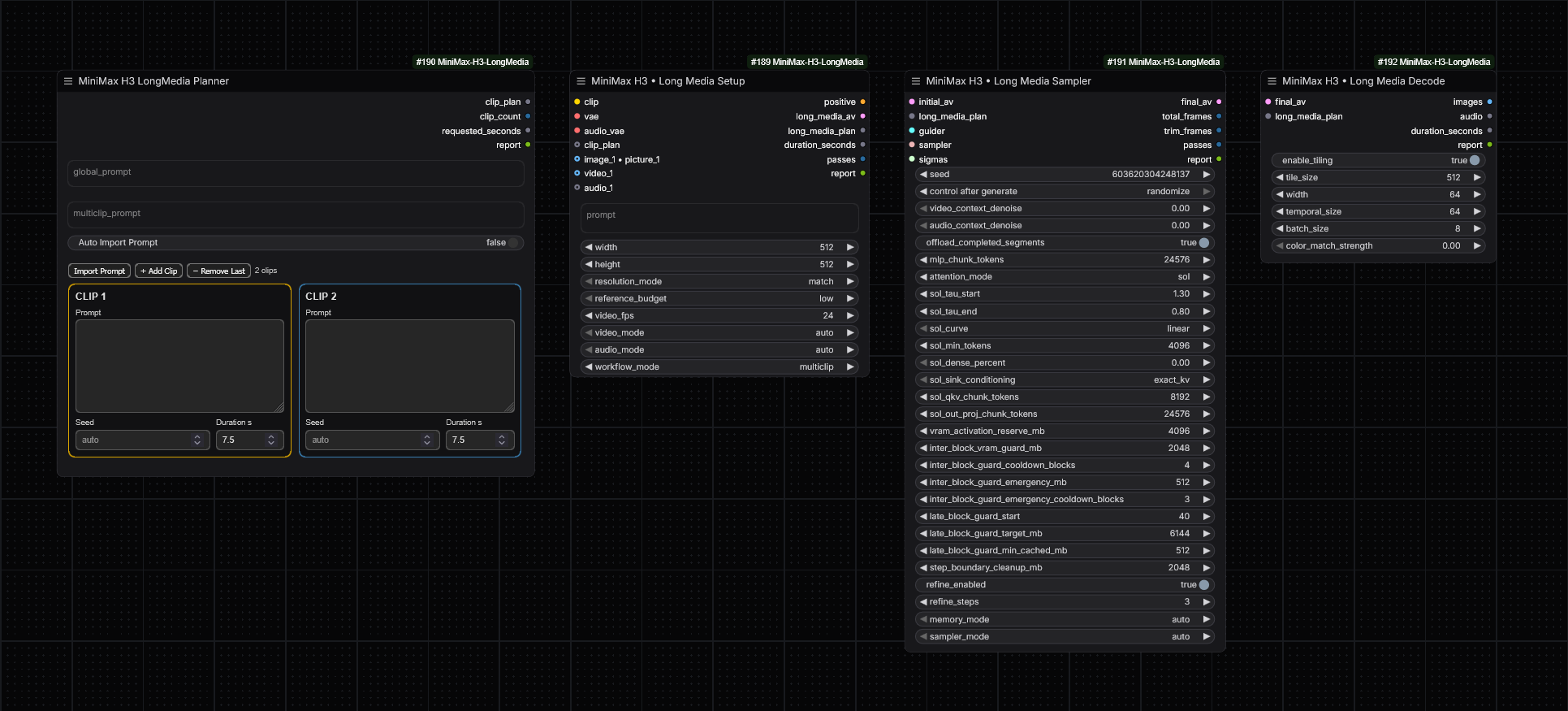Decrease height value with left arrow on Setup
This screenshot has height=711, width=1568.
[x=589, y=264]
